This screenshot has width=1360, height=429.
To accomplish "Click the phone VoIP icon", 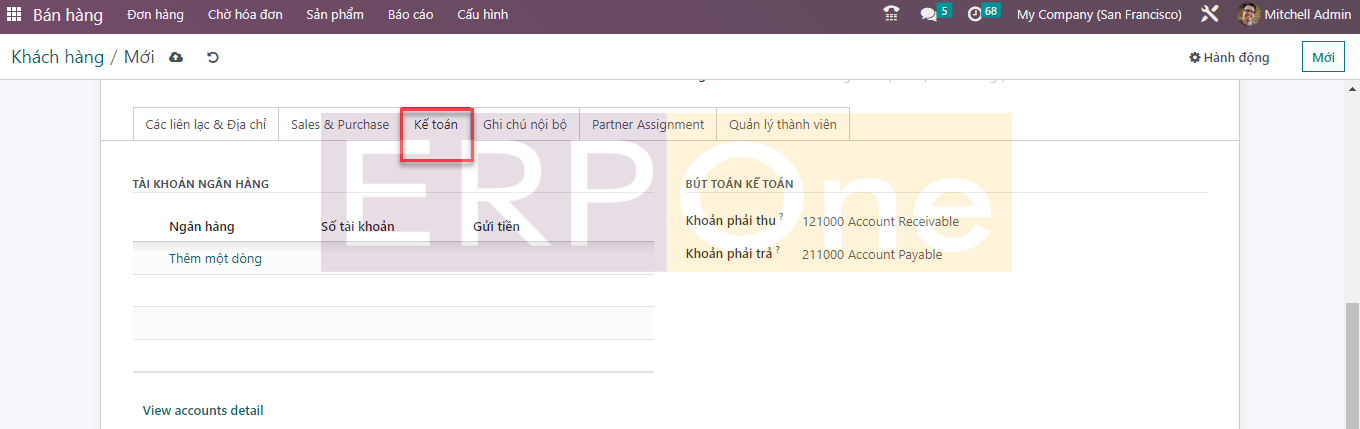I will click(x=891, y=15).
